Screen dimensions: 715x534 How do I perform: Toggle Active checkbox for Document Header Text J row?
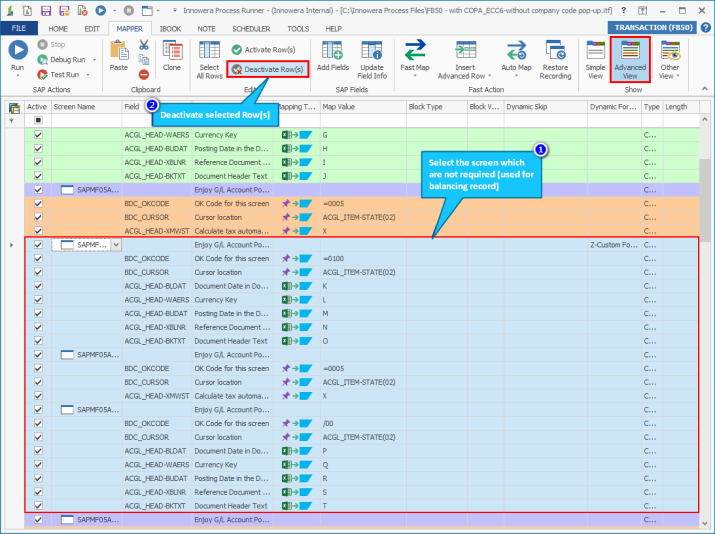pos(38,175)
